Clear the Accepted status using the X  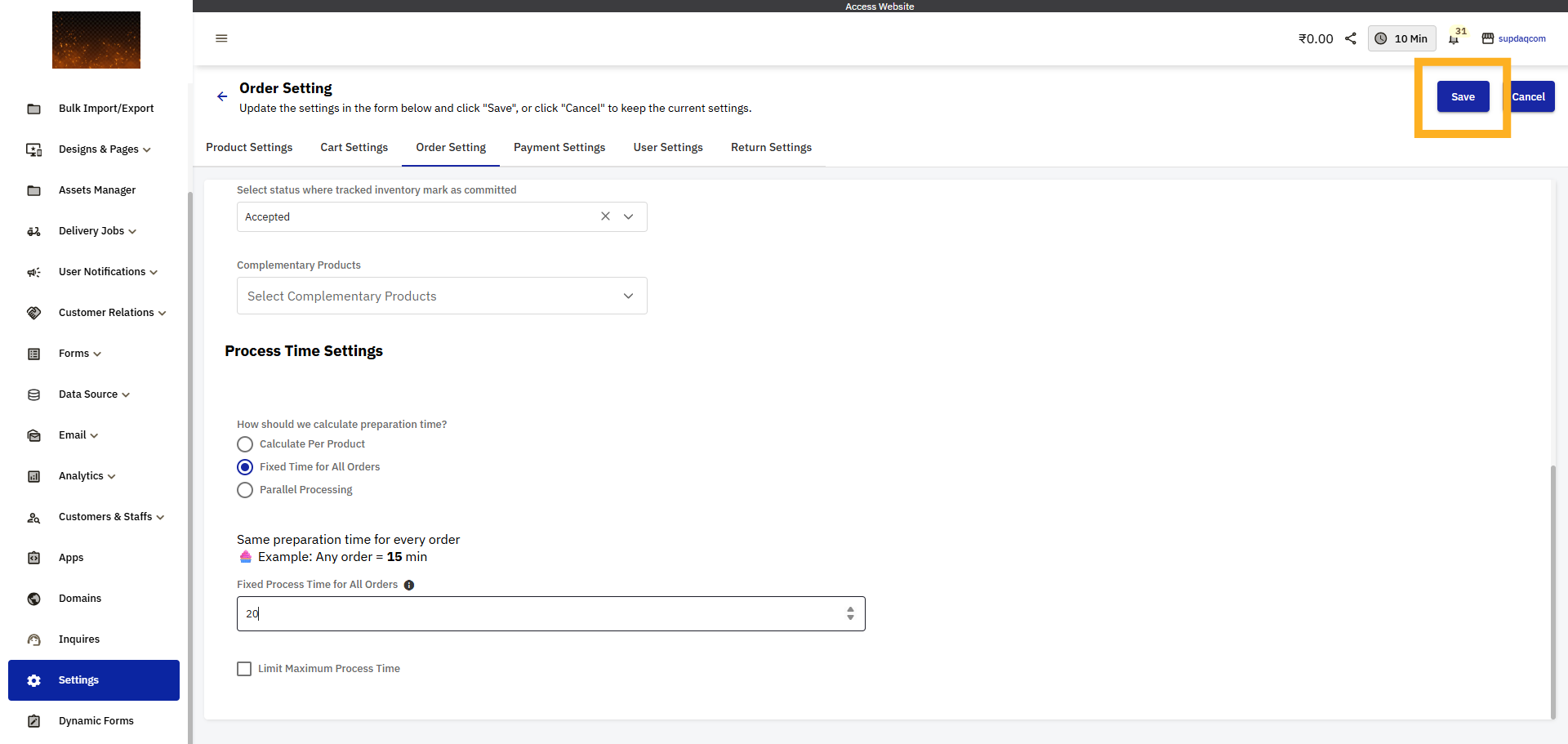(605, 216)
